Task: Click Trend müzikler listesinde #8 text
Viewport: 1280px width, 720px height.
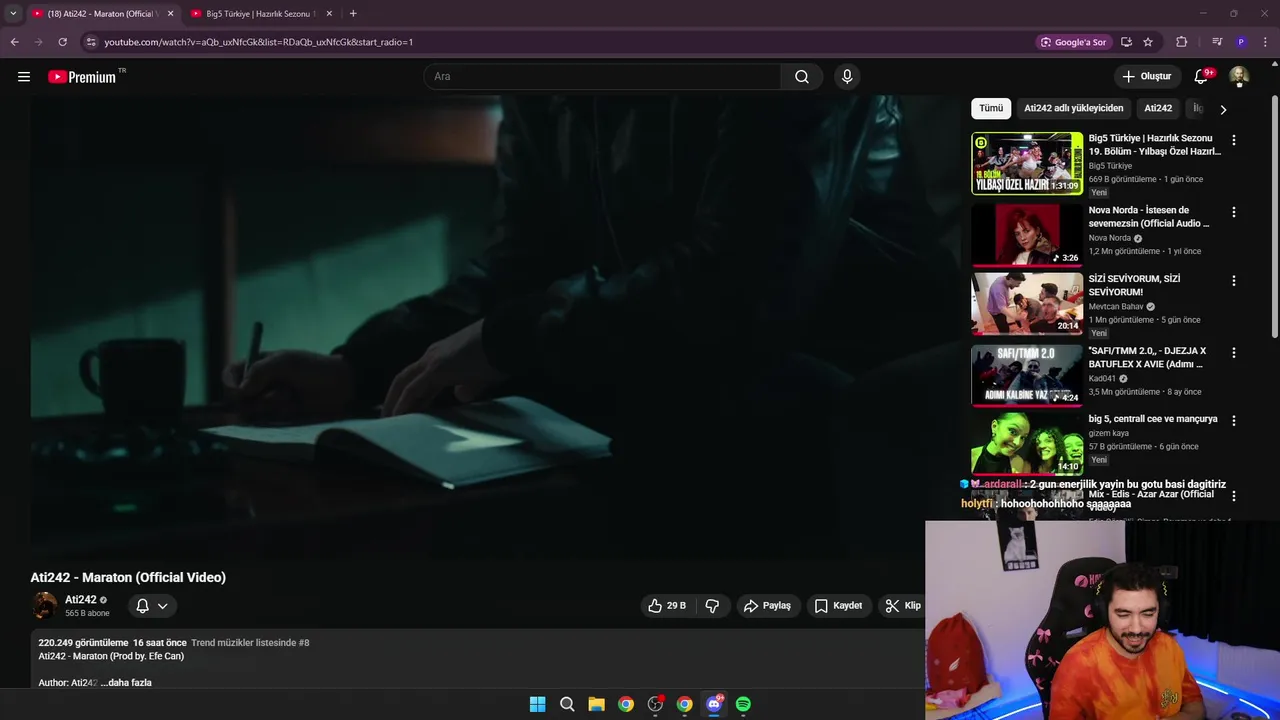Action: click(x=250, y=643)
